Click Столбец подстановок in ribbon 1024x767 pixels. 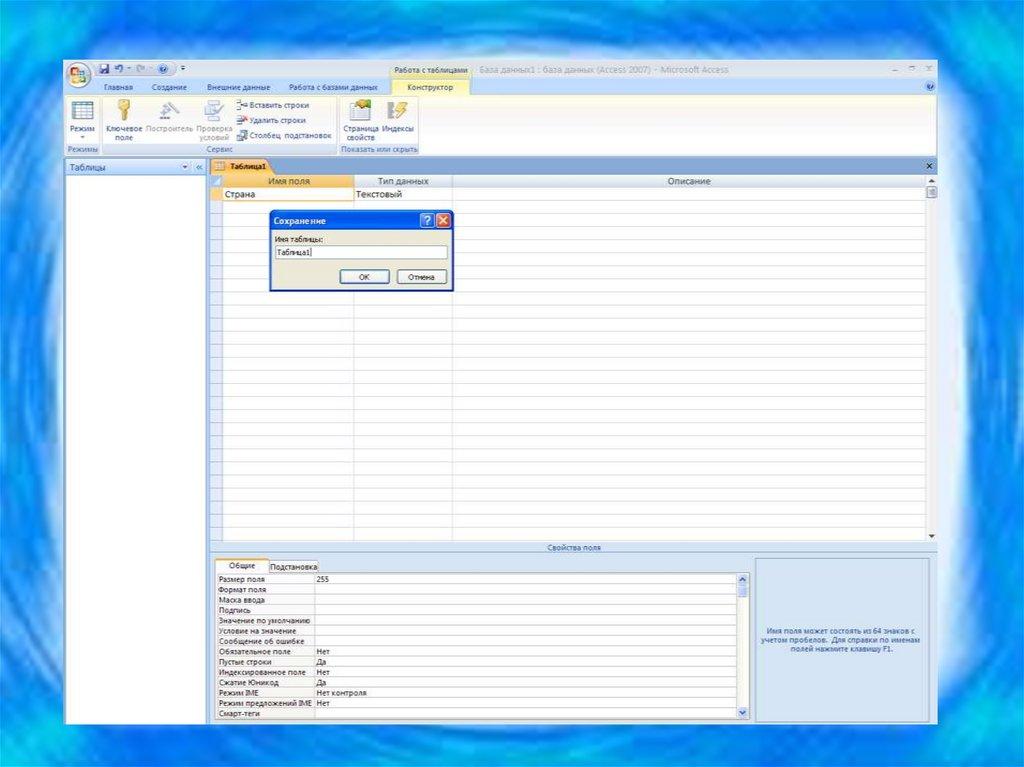[284, 135]
